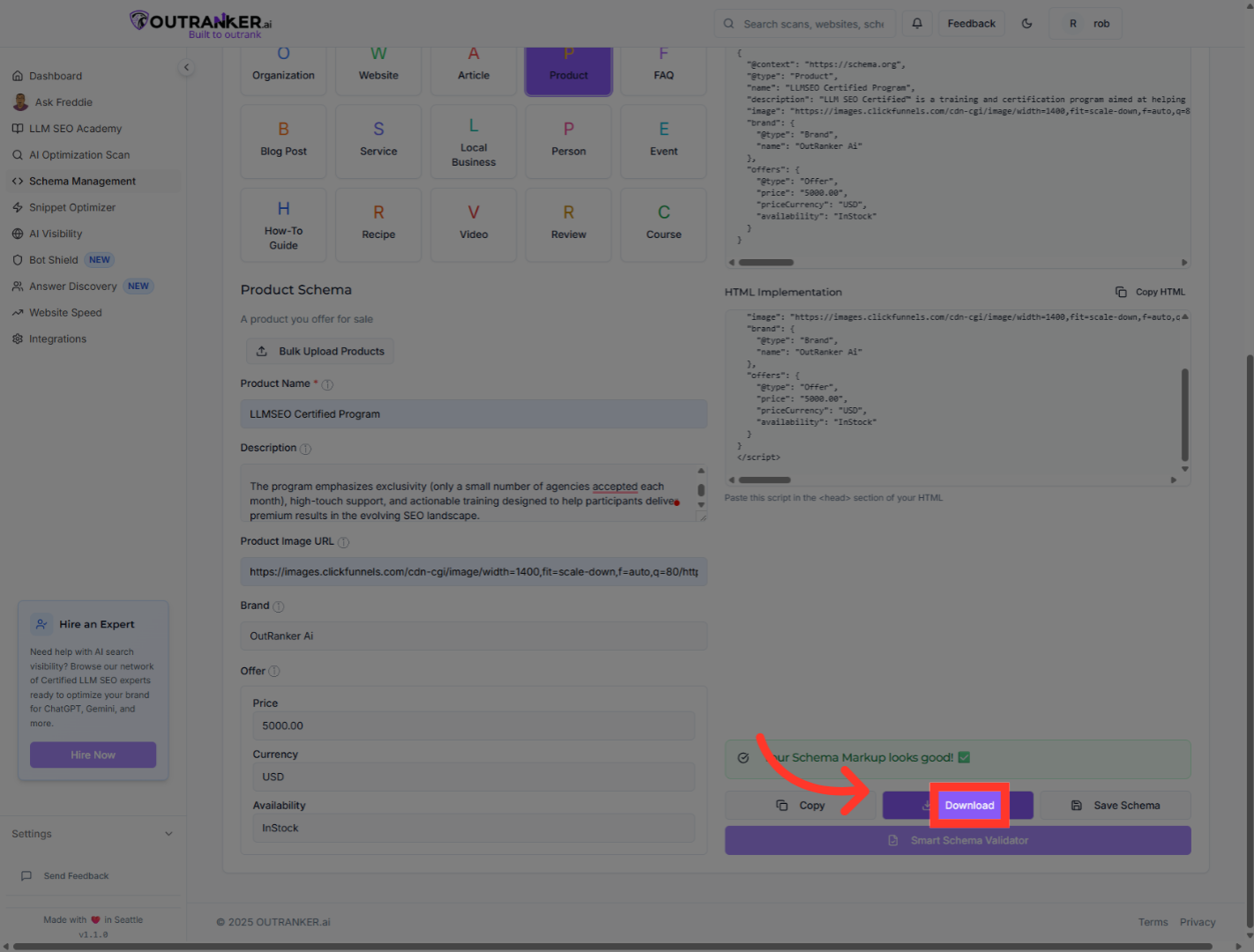Click the upload icon on Bulk Upload Products
The width and height of the screenshot is (1254, 952).
[262, 352]
